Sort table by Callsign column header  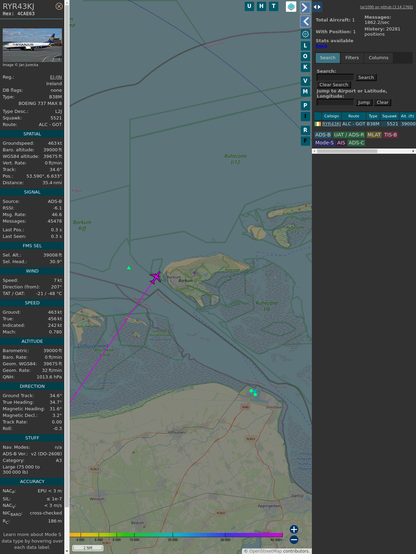331,116
